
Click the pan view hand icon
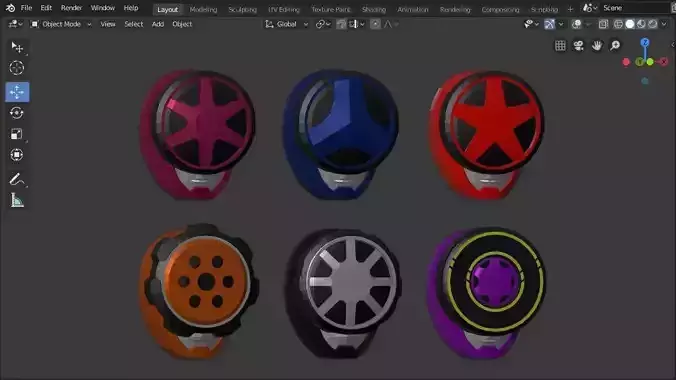[597, 45]
